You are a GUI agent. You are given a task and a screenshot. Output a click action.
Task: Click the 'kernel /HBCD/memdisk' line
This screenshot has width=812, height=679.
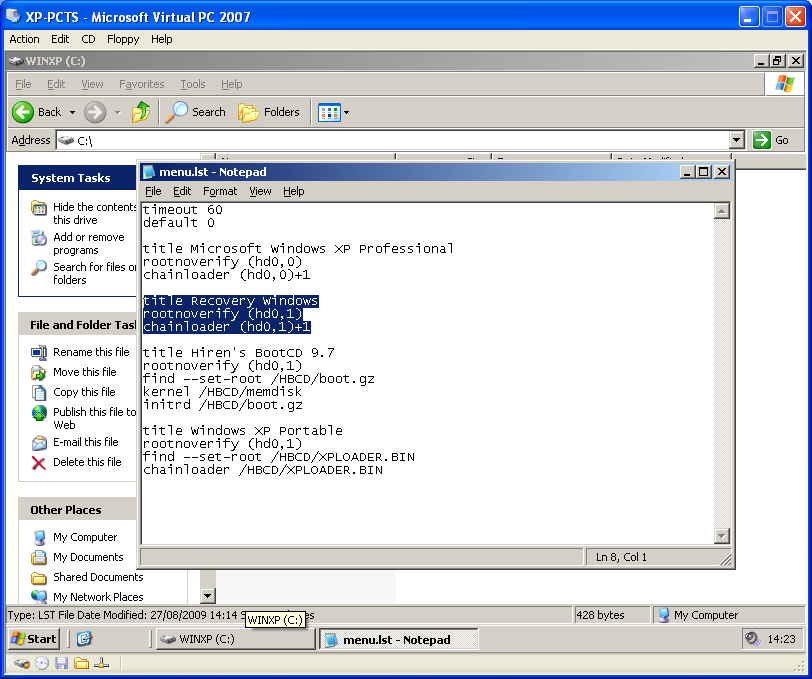(x=223, y=392)
